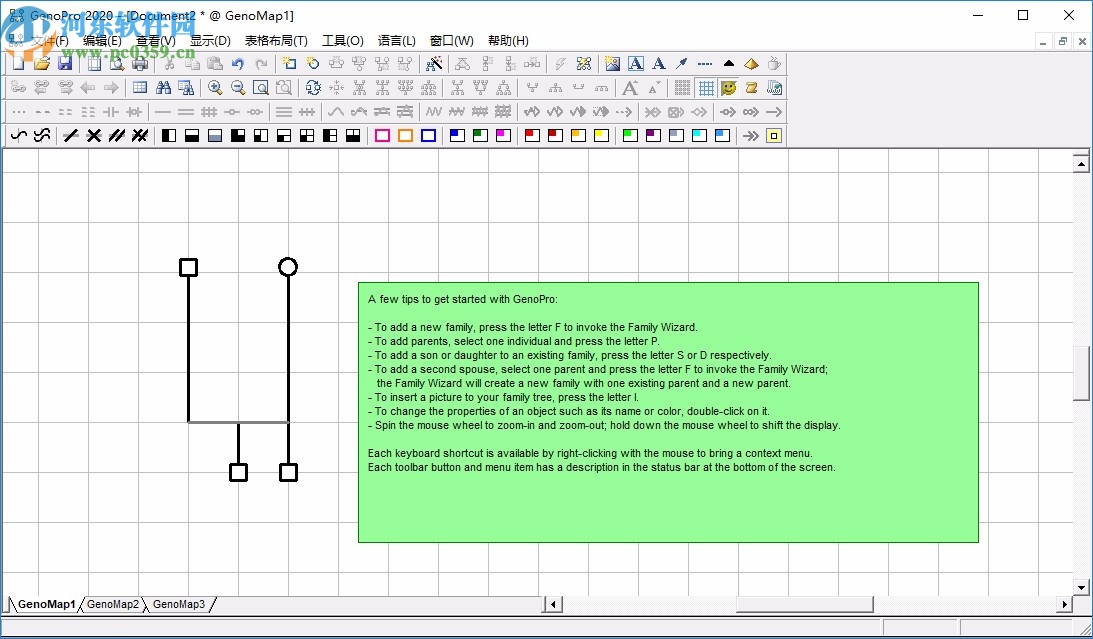1093x639 pixels.
Task: Open the 工具(O) menu
Action: tap(342, 41)
